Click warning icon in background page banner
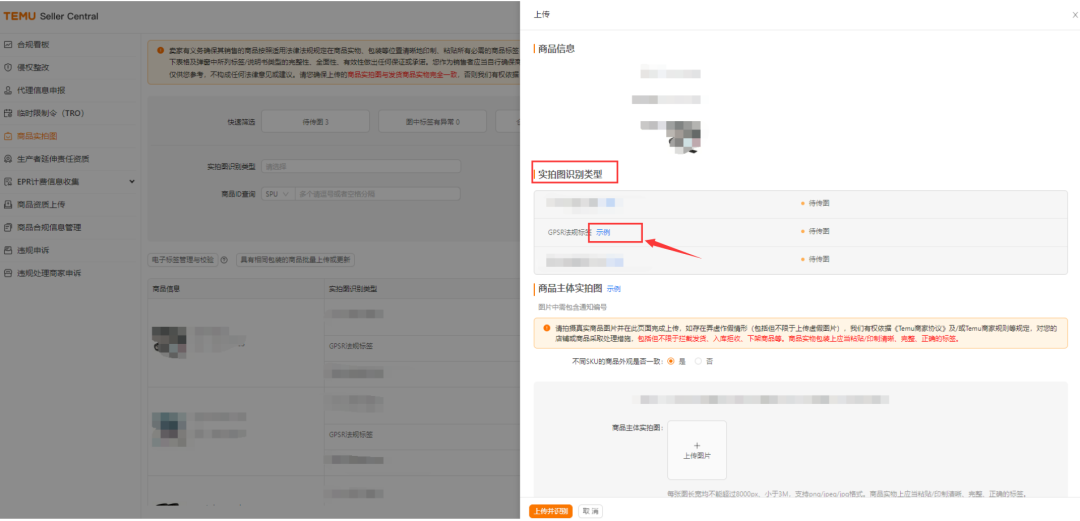 pyautogui.click(x=160, y=50)
